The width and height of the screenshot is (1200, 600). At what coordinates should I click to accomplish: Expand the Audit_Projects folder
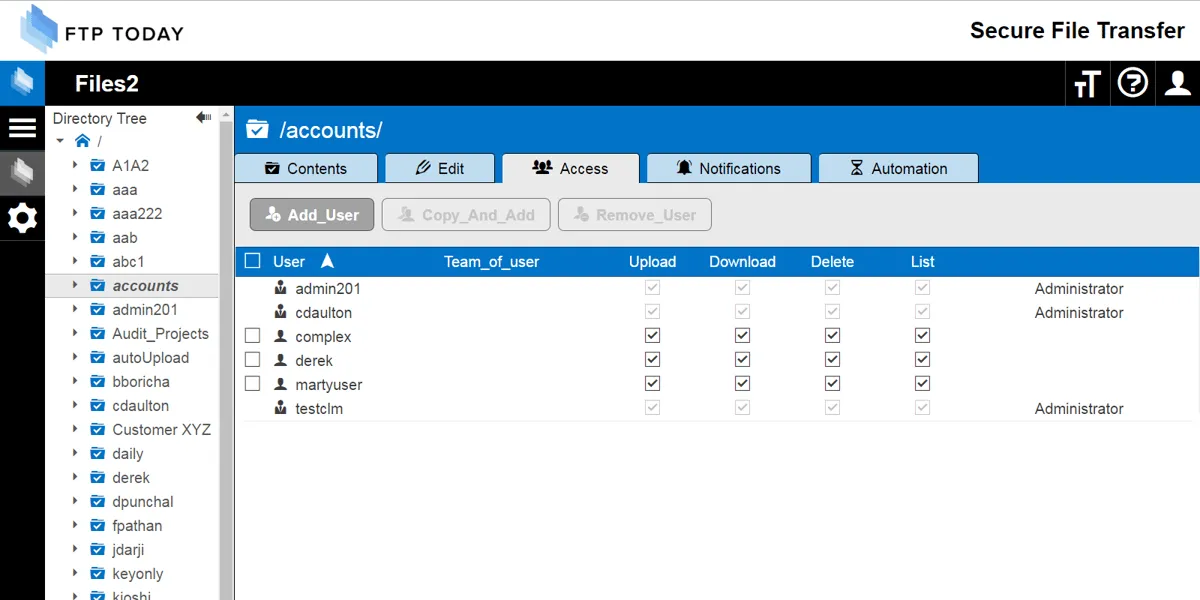(x=75, y=334)
